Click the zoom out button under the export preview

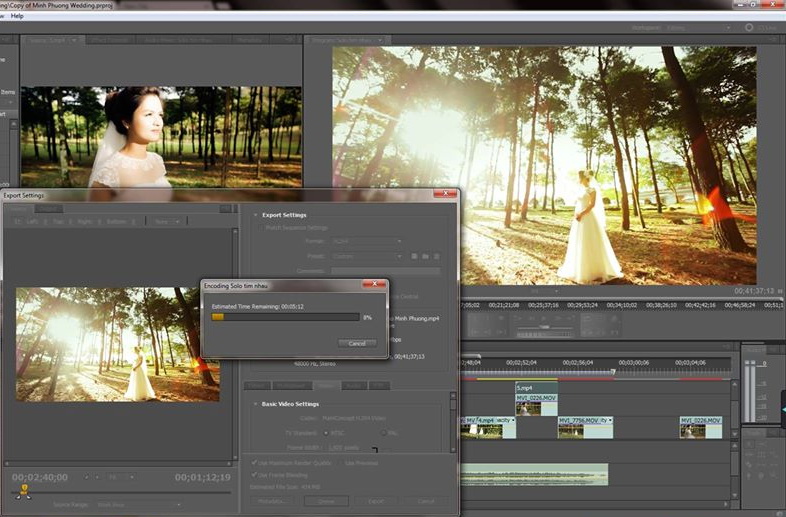87,477
